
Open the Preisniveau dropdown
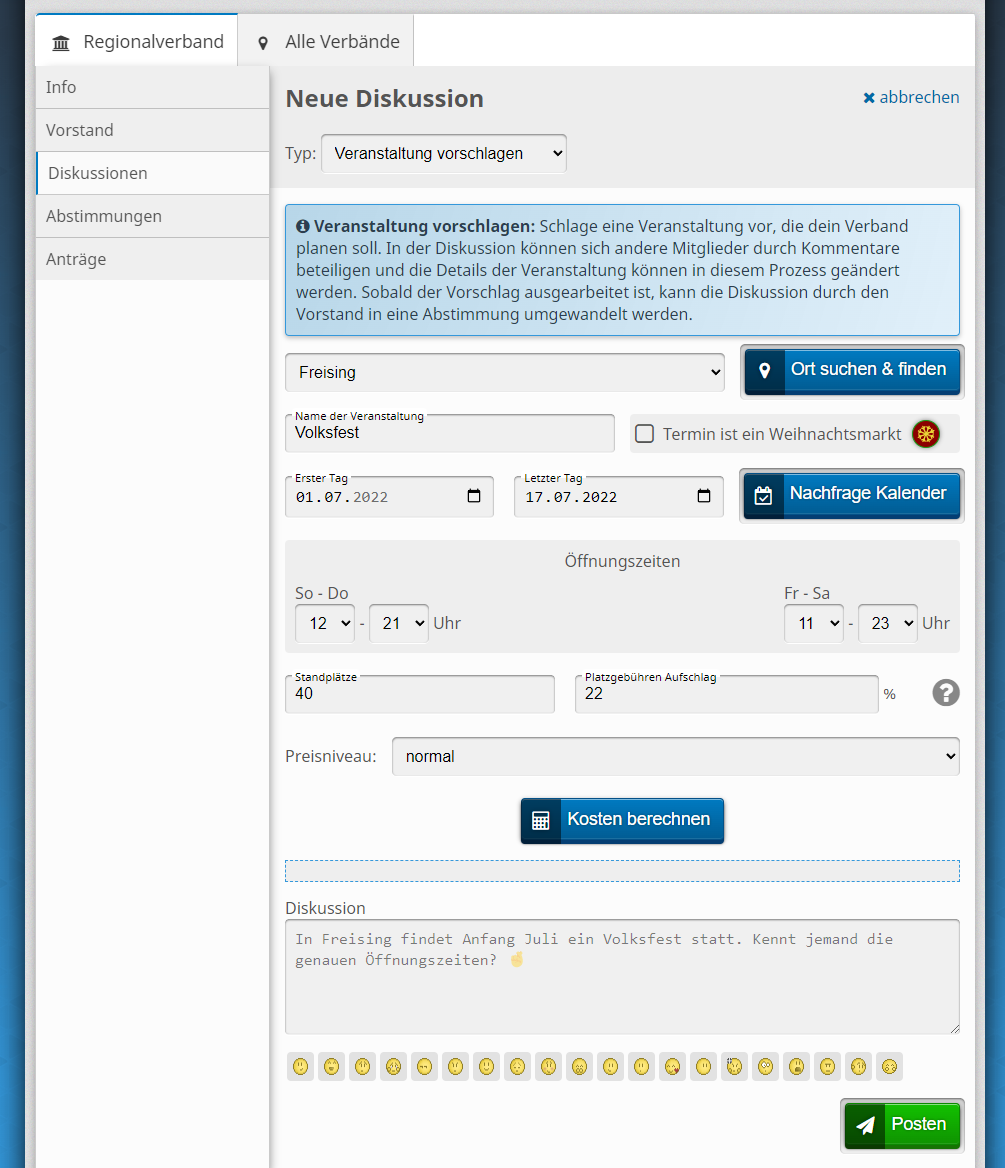pyautogui.click(x=675, y=757)
